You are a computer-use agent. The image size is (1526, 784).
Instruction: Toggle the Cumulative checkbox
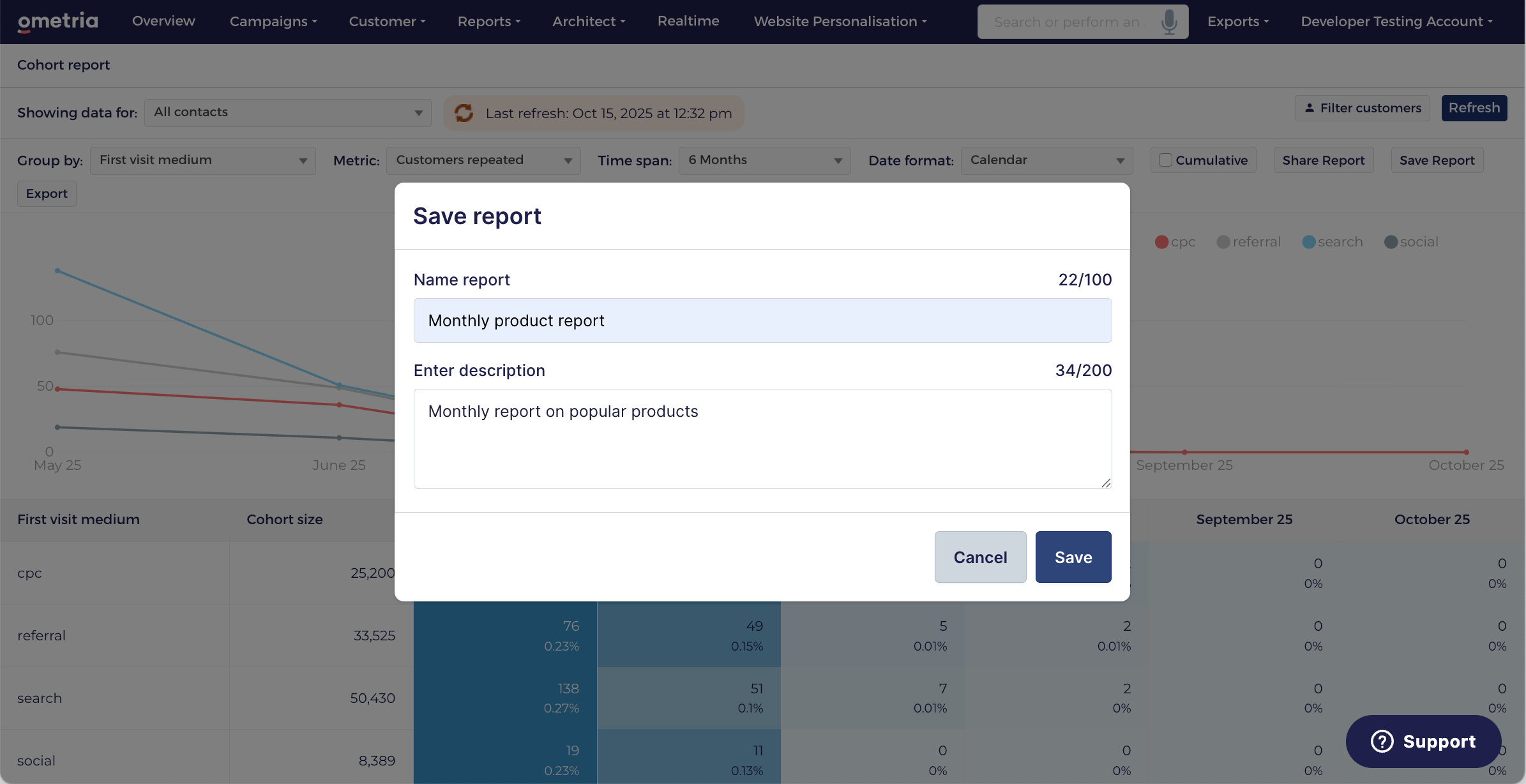(1165, 160)
